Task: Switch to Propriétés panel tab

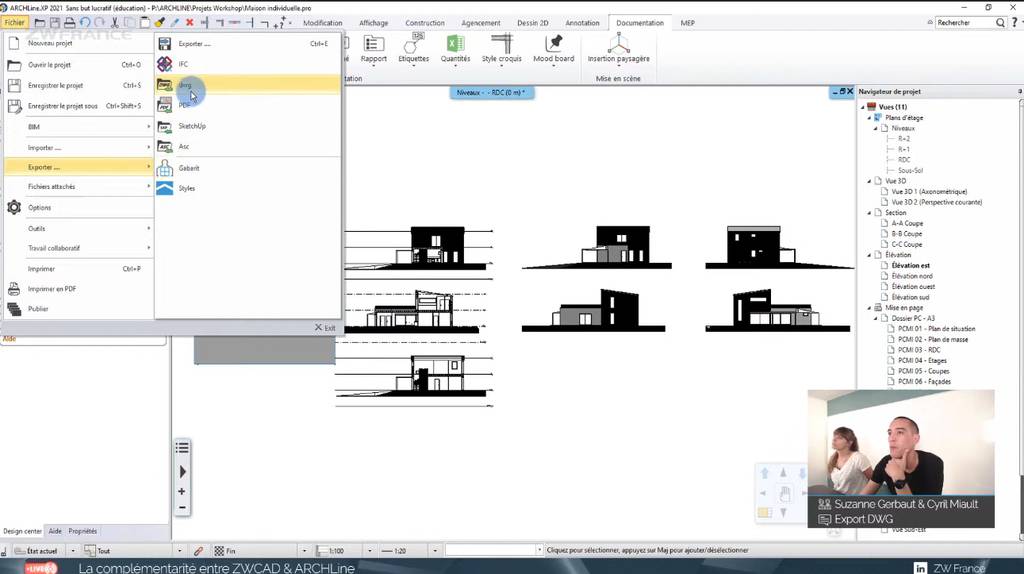Action: 82,532
